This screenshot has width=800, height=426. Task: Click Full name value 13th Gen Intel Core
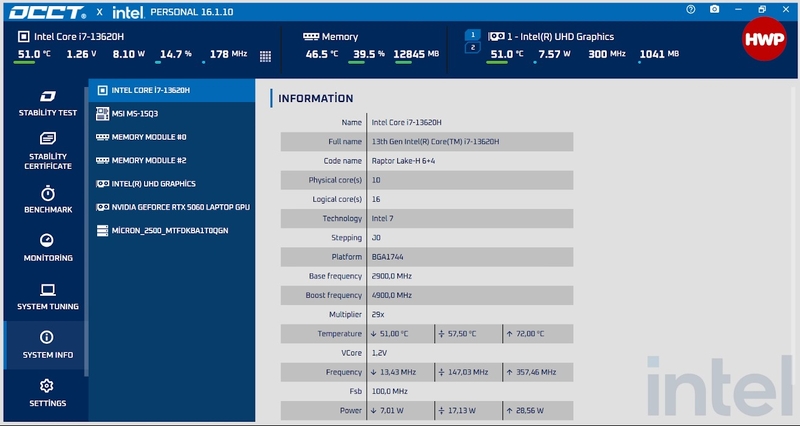[x=435, y=142]
